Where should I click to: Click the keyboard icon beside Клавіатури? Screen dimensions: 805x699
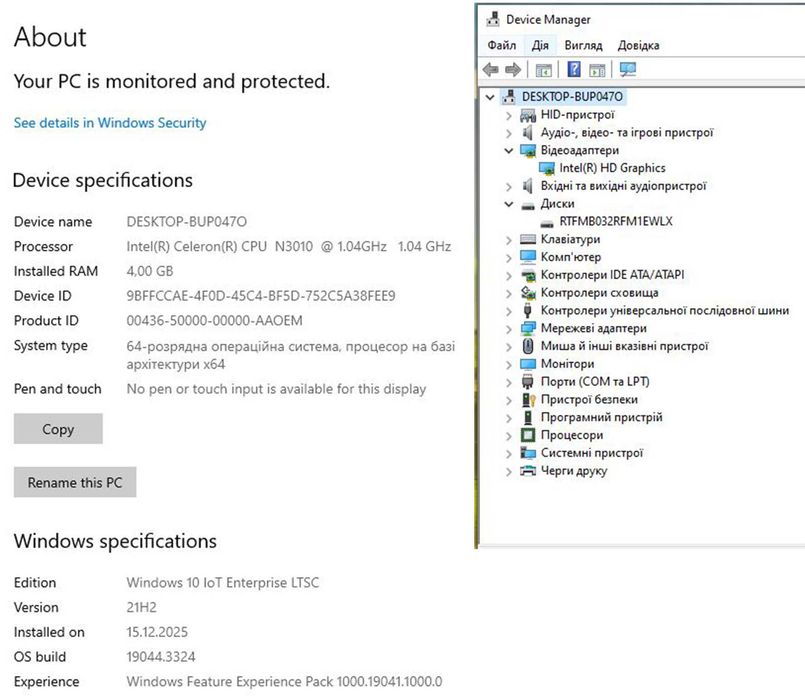(x=528, y=239)
